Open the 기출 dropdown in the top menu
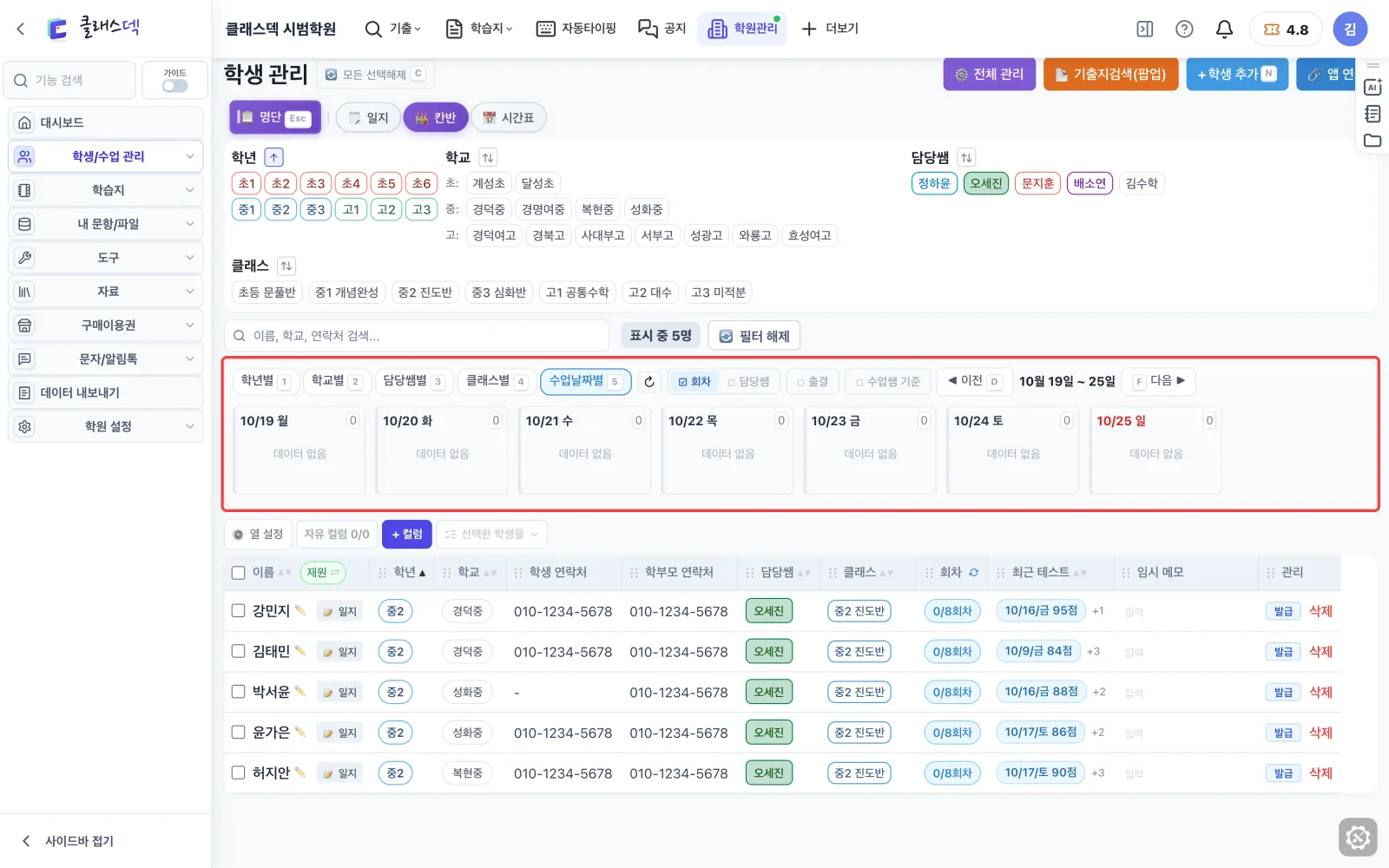The width and height of the screenshot is (1389, 868). pyautogui.click(x=393, y=29)
